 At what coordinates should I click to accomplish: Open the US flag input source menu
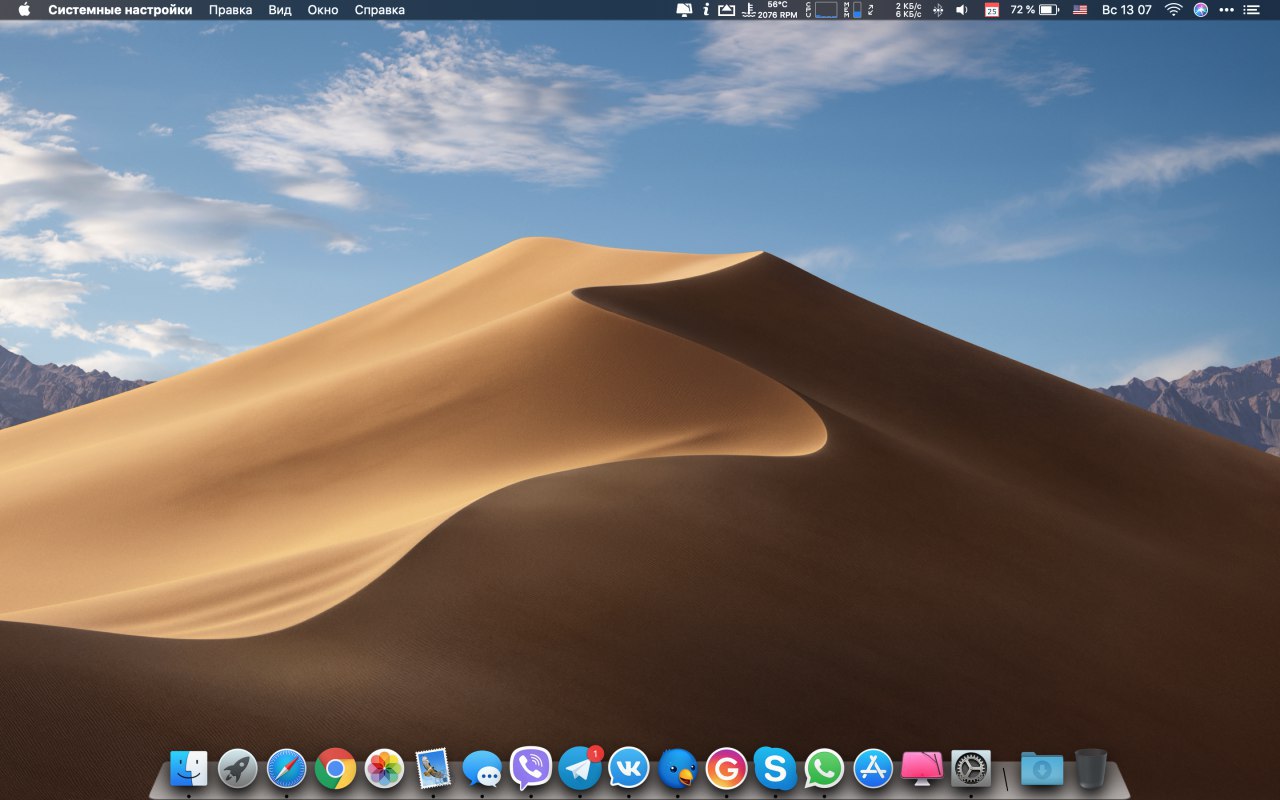click(x=1080, y=10)
